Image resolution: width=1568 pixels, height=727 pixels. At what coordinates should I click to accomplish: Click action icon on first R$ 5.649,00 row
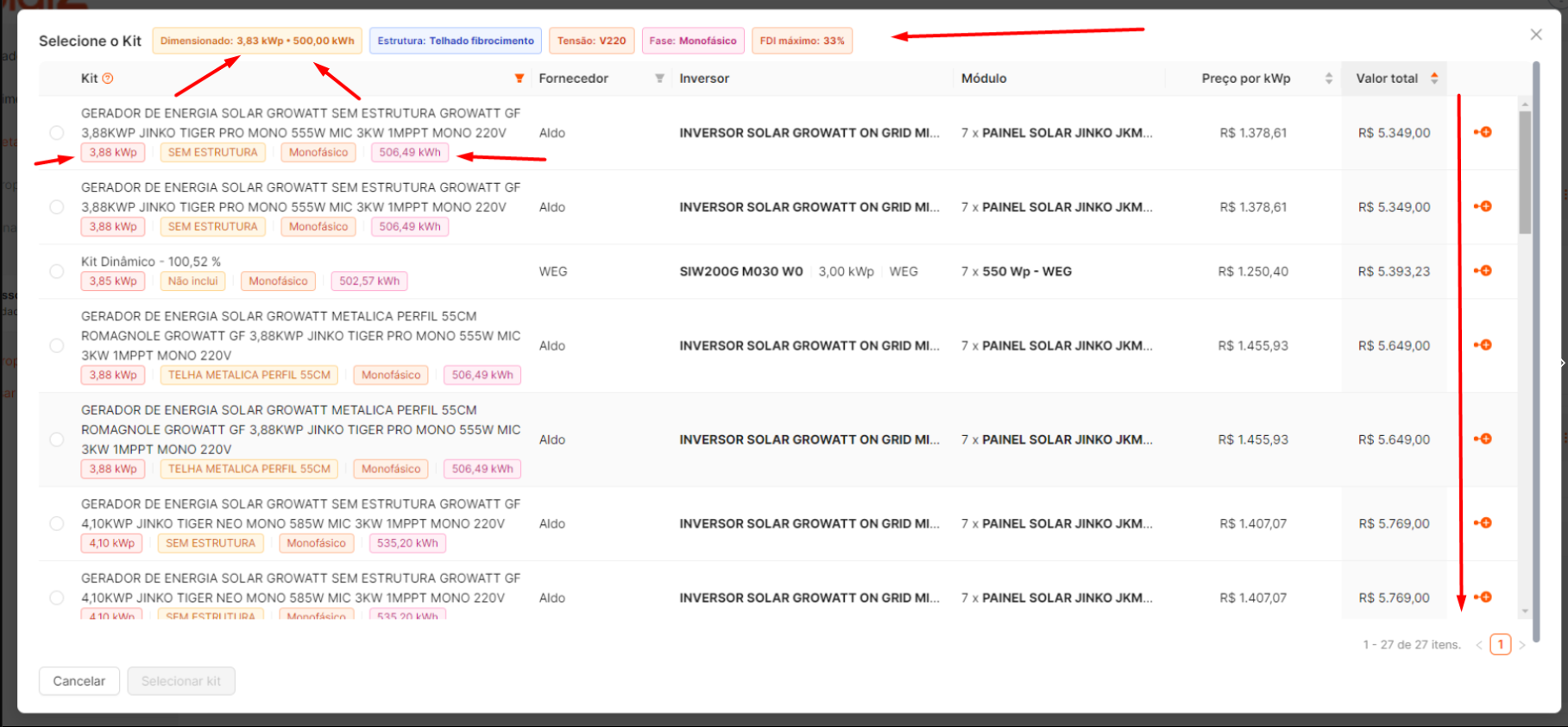pyautogui.click(x=1483, y=345)
